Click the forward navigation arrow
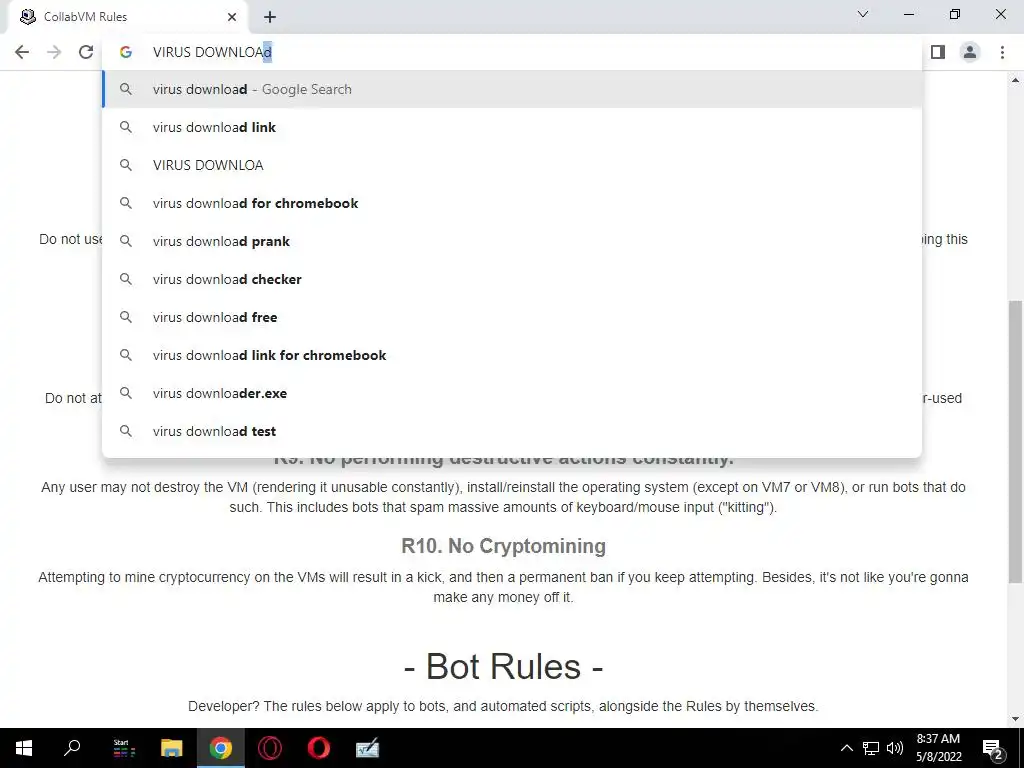 pos(54,52)
